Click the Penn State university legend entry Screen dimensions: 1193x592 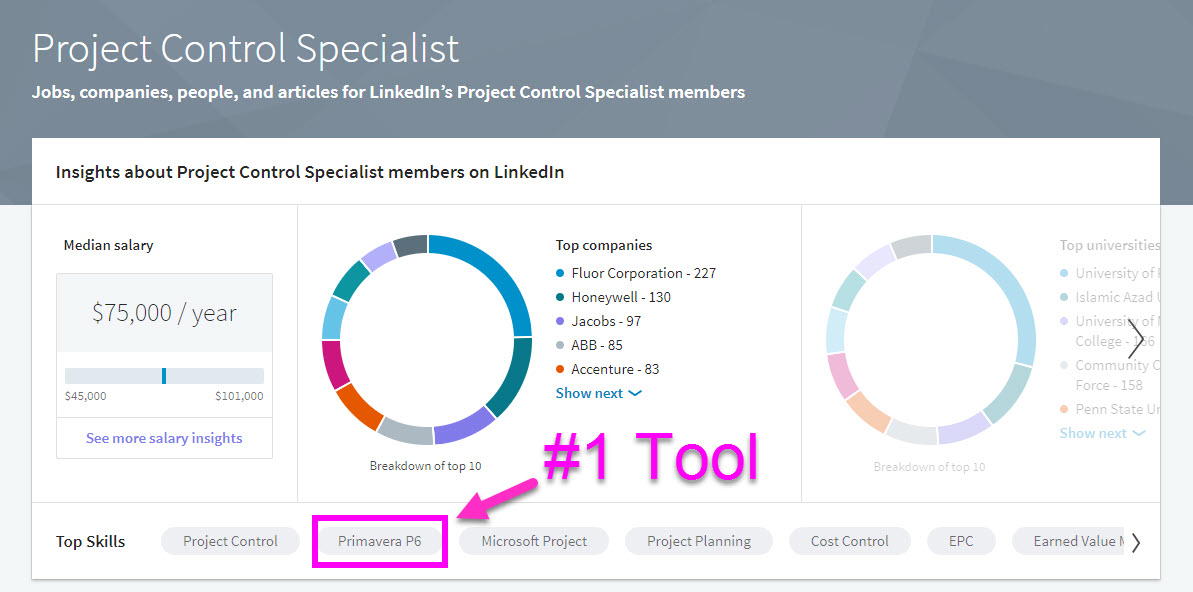pos(1111,409)
